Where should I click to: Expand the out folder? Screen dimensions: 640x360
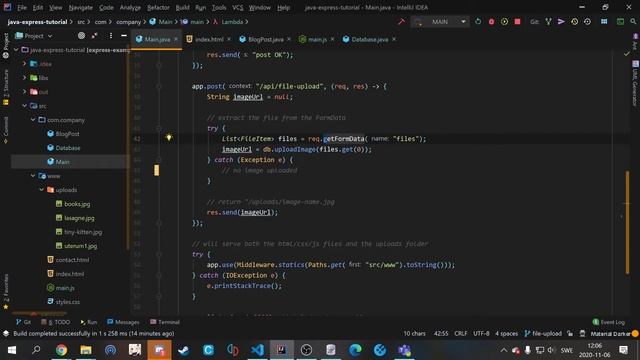24,92
